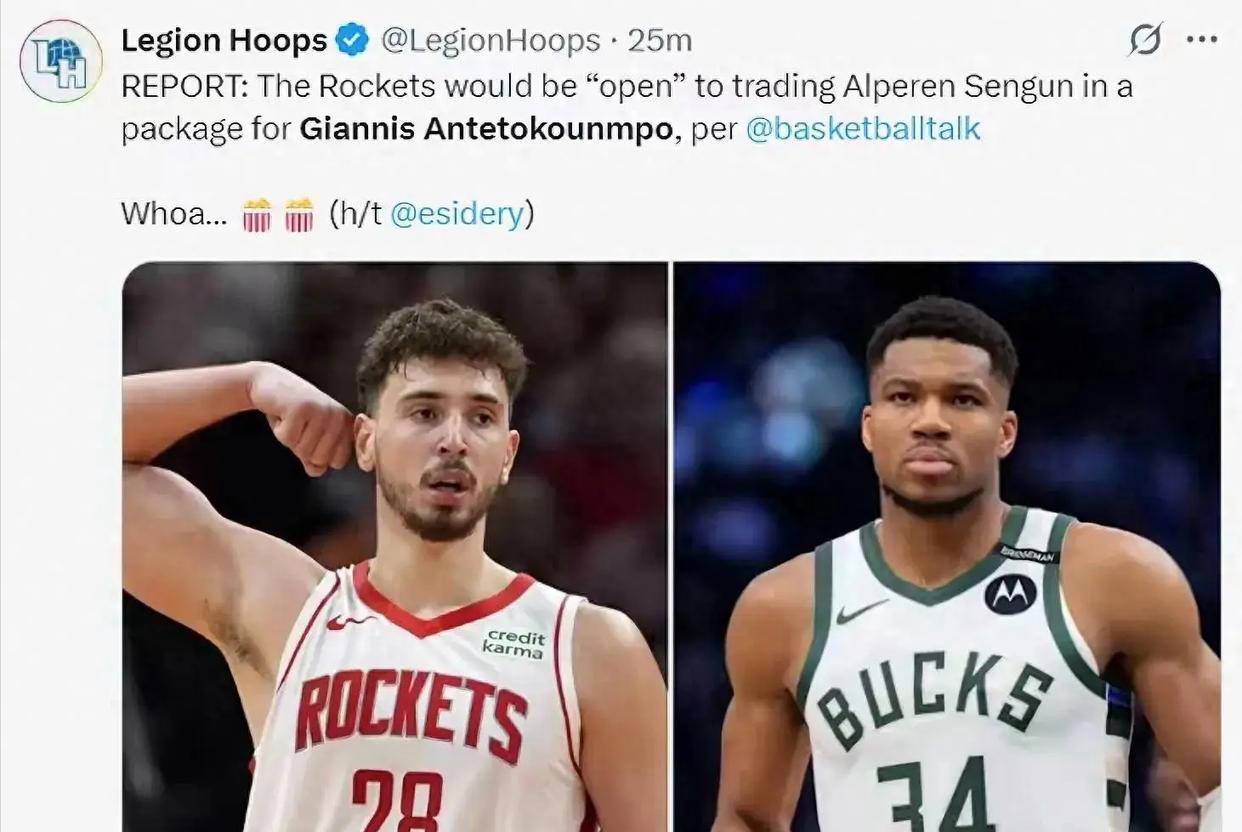Open the Legion Hoops profile avatar
The height and width of the screenshot is (832, 1242).
(61, 61)
